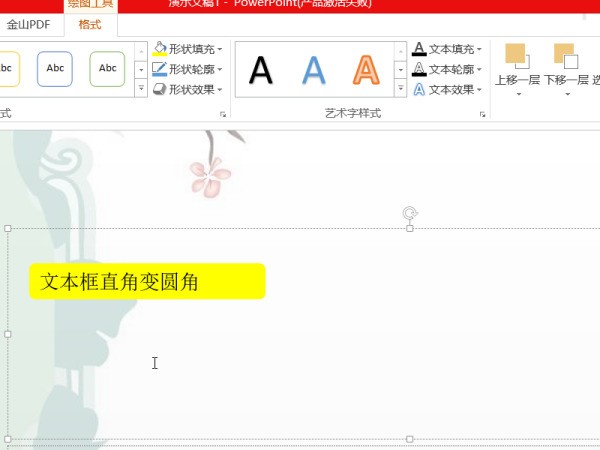
Task: Apply the green outlined Abc shape style
Action: coord(107,69)
